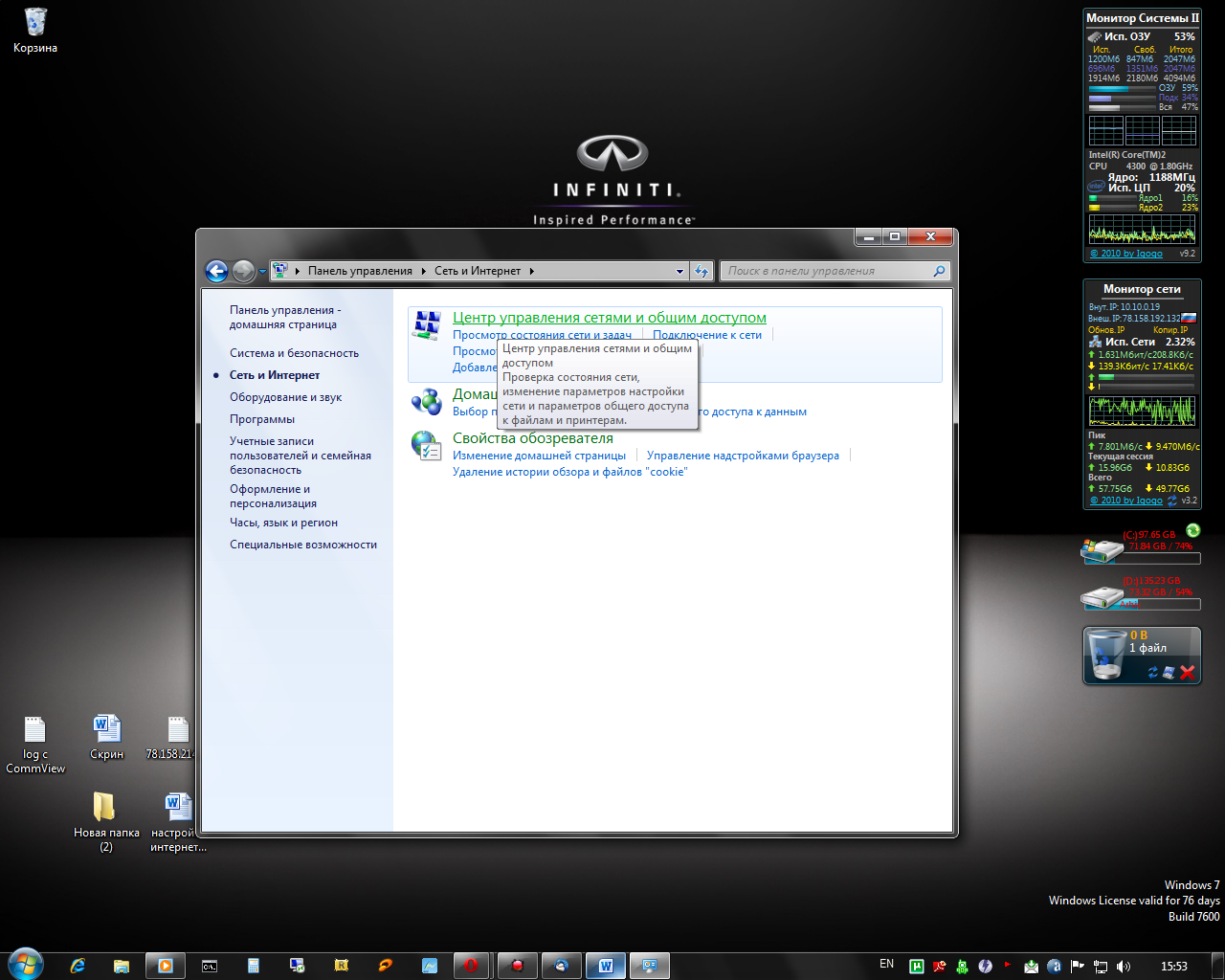Open Панель управления - домашняя страница link
The image size is (1225, 980).
pos(284,317)
